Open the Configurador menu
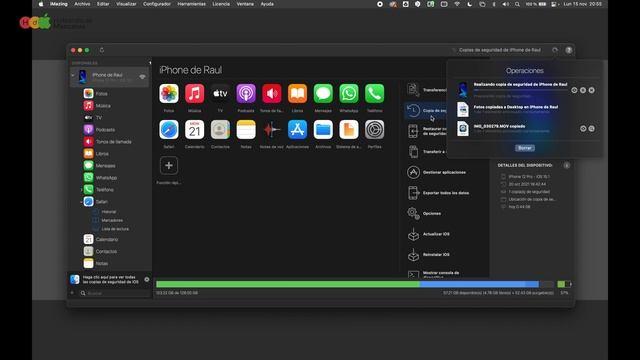640x360 pixels. (x=157, y=4)
